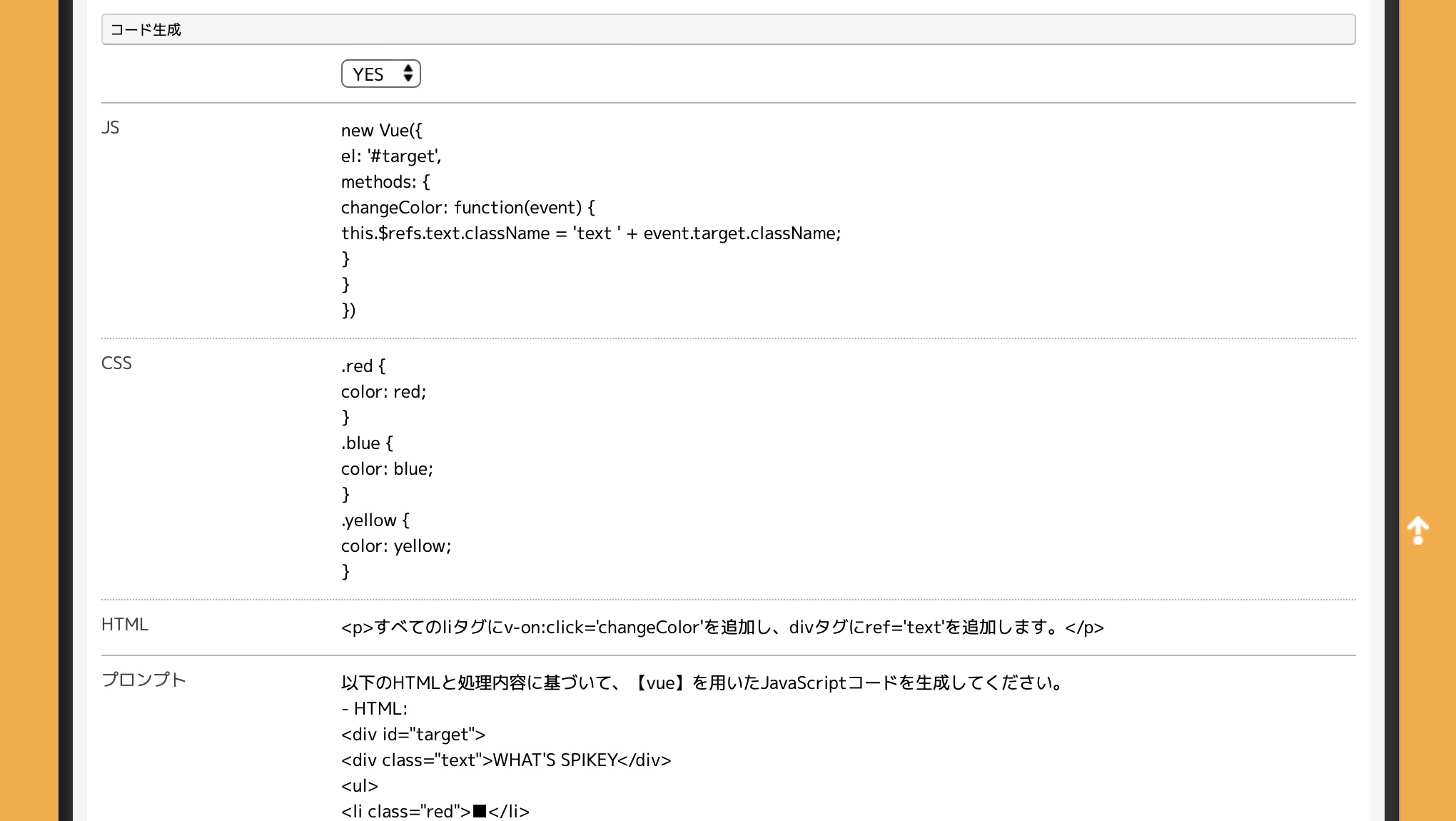Click the 'methods: {' line
1456x821 pixels.
tap(385, 182)
